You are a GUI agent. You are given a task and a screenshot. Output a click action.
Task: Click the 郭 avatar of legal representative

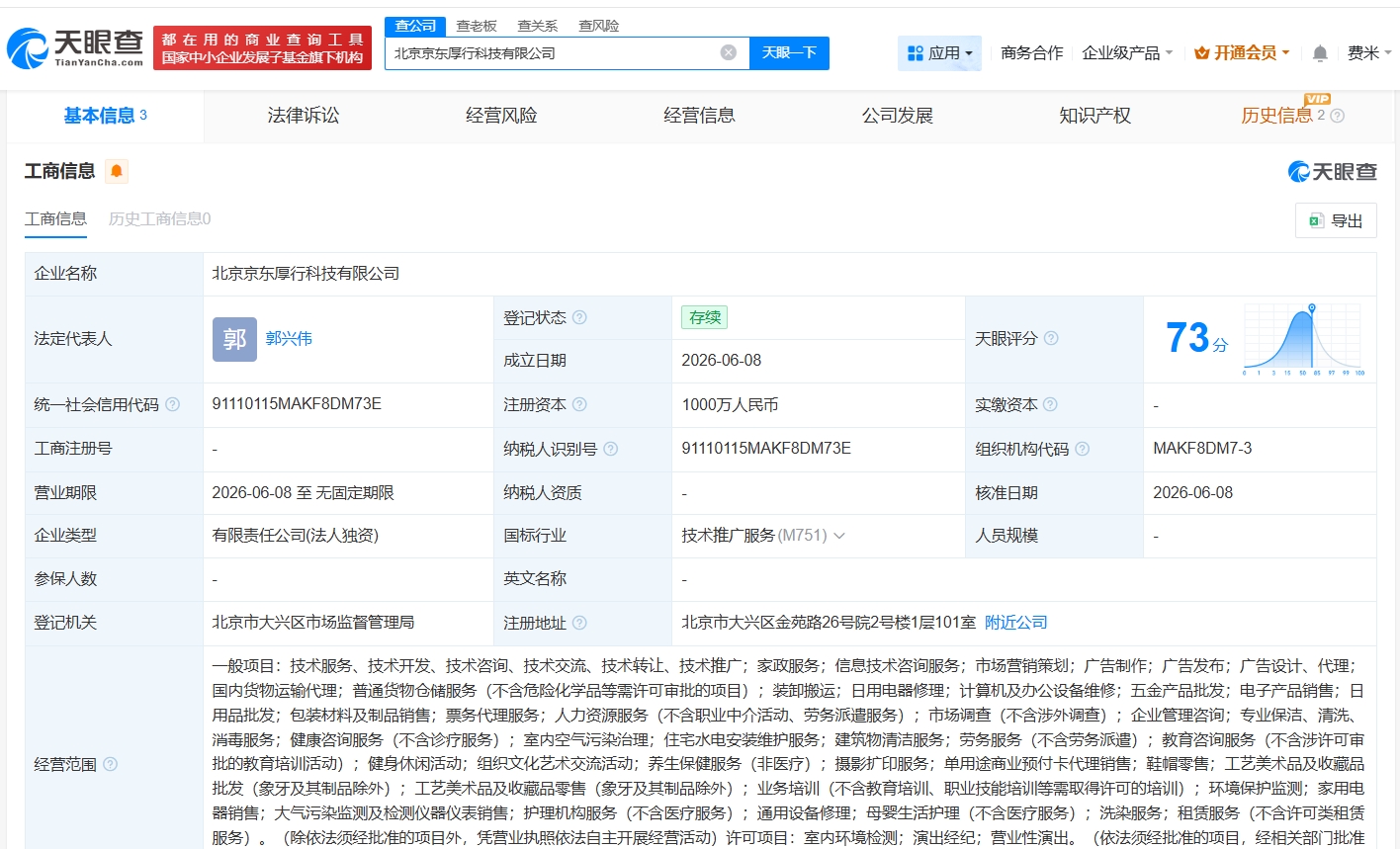[234, 339]
